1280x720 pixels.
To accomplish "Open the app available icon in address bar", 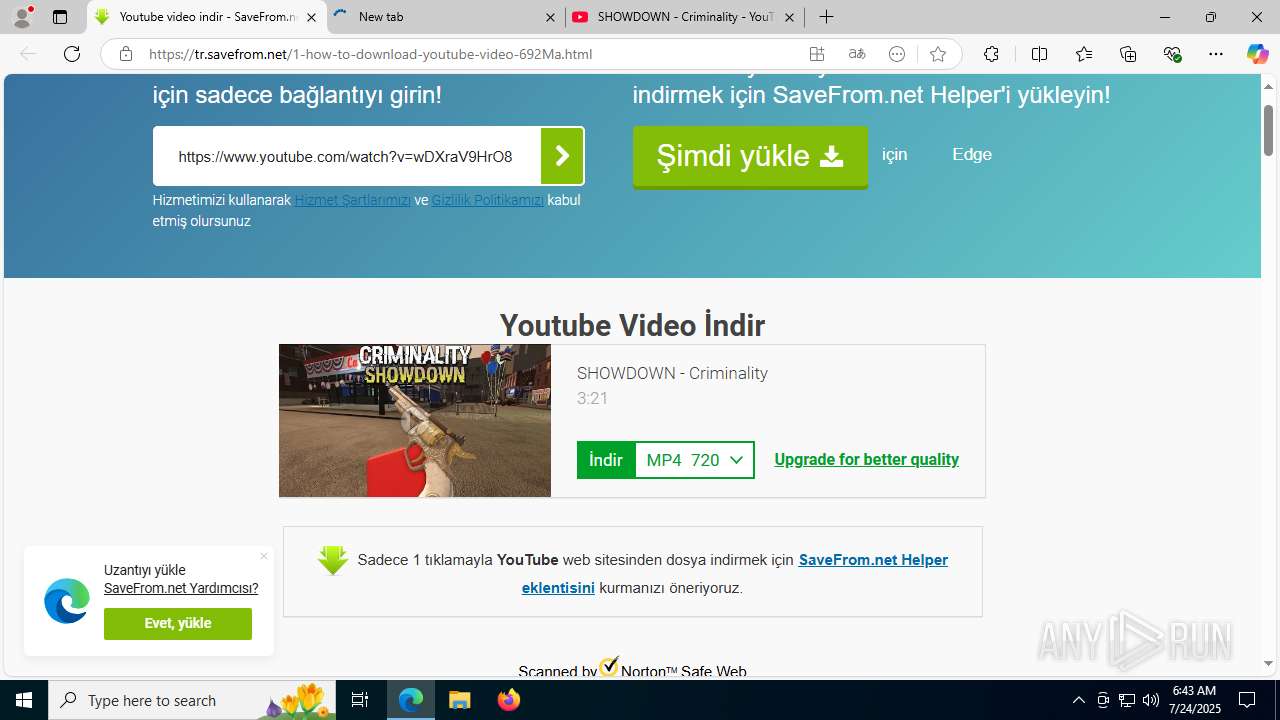I will [x=817, y=54].
